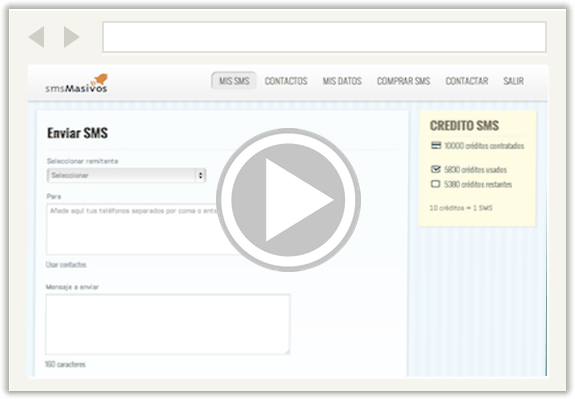This screenshot has width=575, height=399.
Task: Click the browser address bar
Action: click(325, 37)
